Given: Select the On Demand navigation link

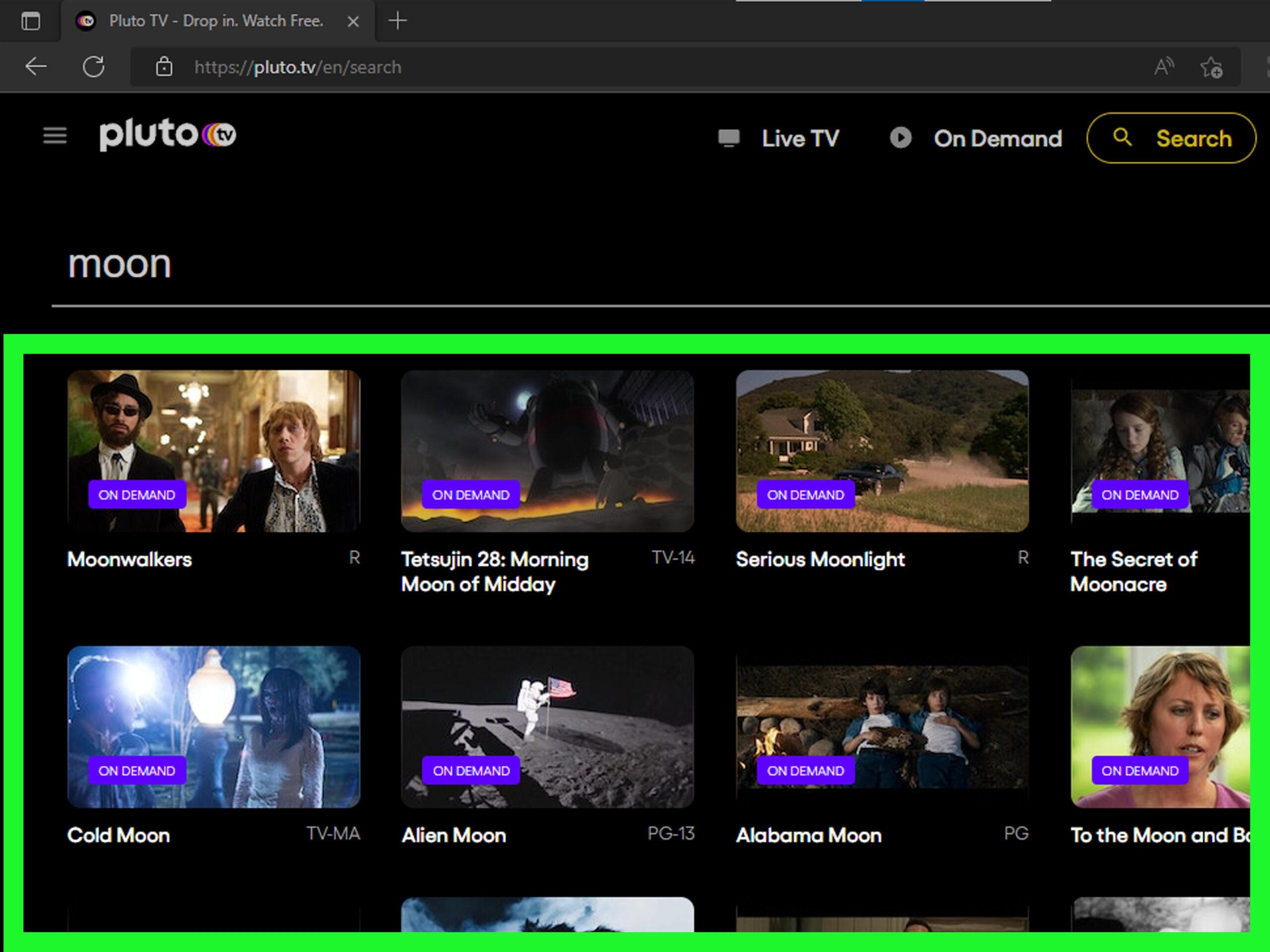Looking at the screenshot, I should (x=997, y=138).
